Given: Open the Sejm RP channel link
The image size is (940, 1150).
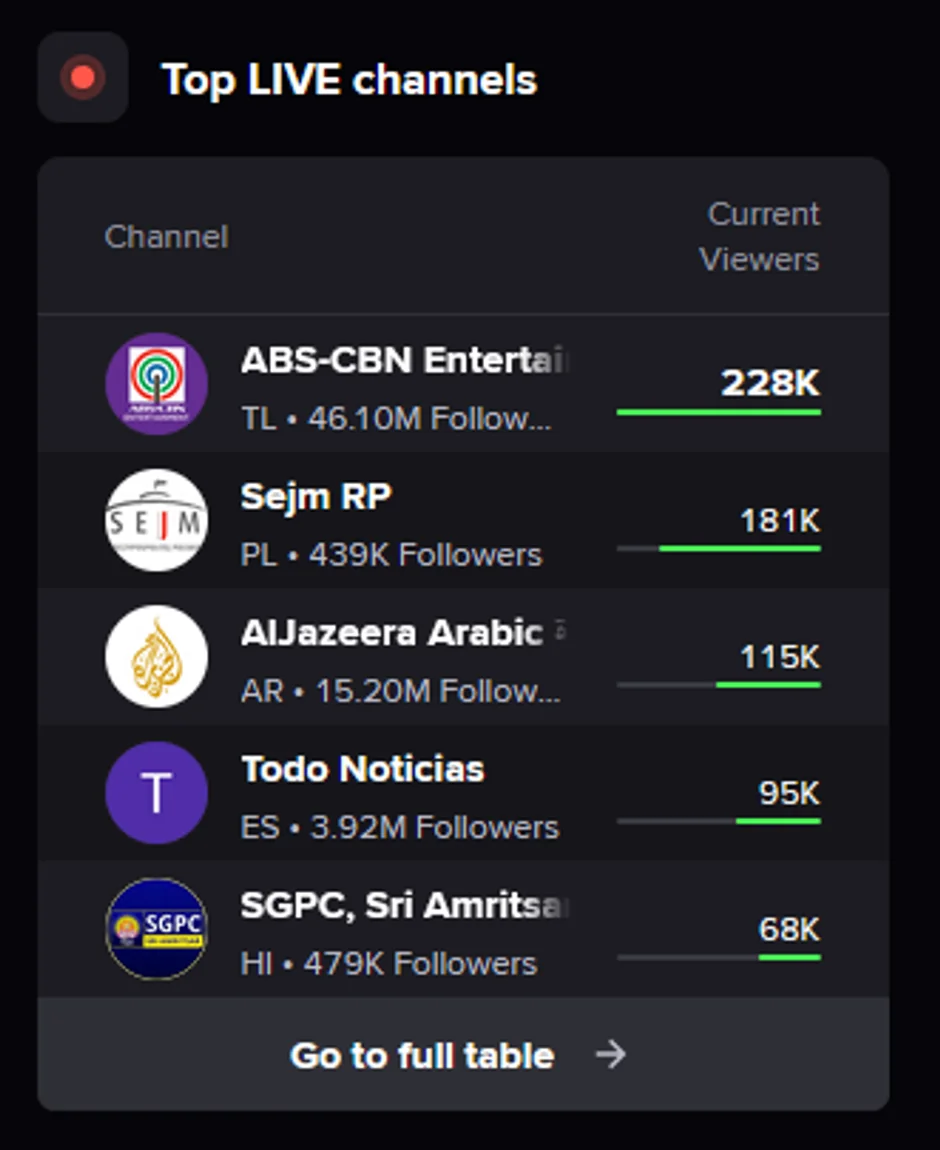Looking at the screenshot, I should (x=316, y=496).
